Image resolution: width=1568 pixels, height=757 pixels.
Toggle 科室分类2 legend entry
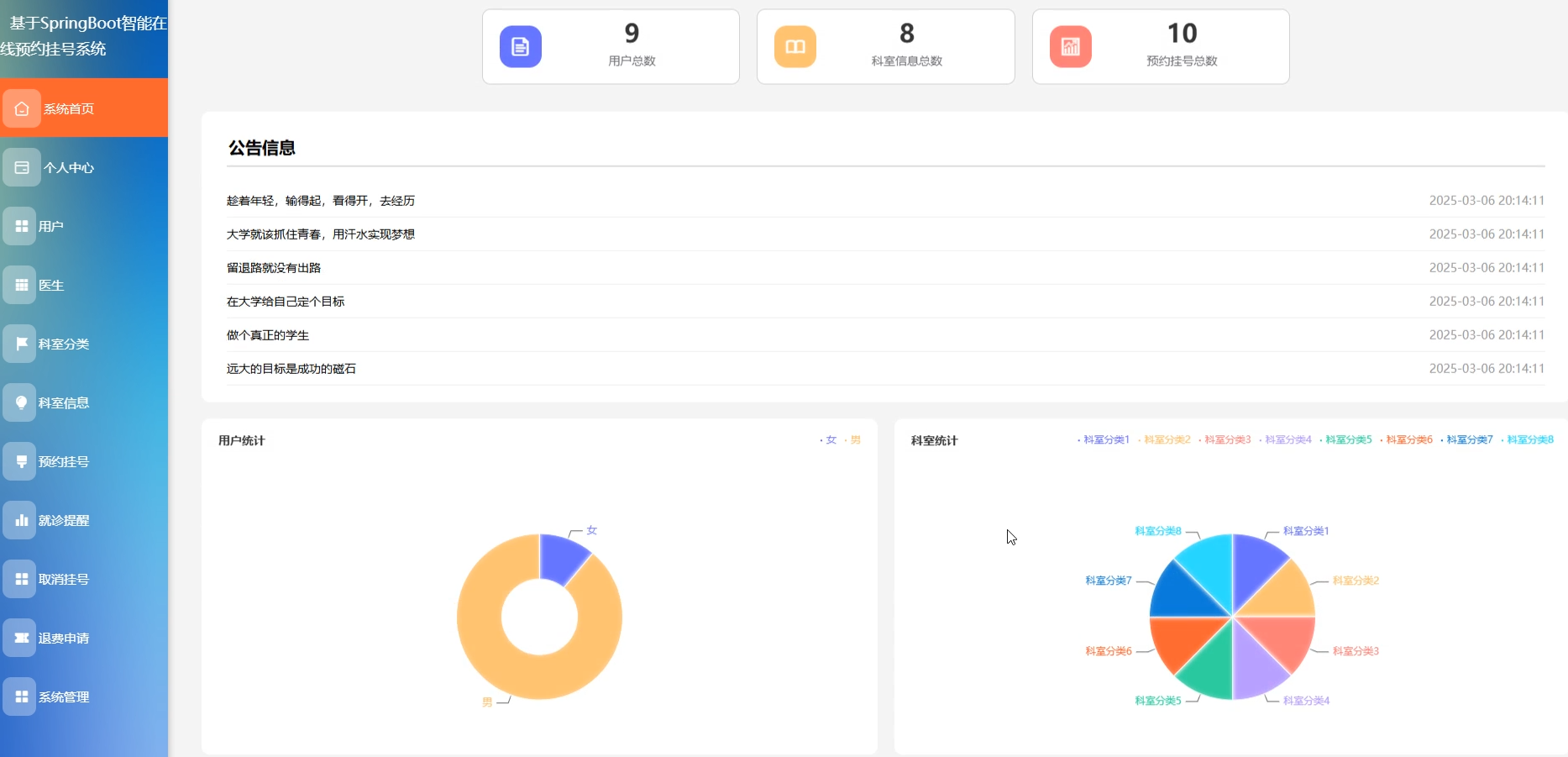[x=1164, y=440]
